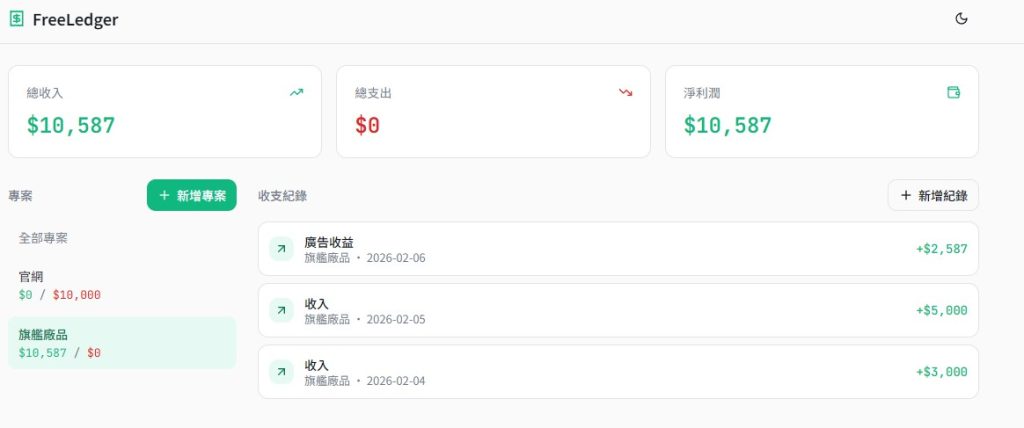Click the 淨利潤 wallet icon
Image resolution: width=1024 pixels, height=428 pixels.
point(953,92)
